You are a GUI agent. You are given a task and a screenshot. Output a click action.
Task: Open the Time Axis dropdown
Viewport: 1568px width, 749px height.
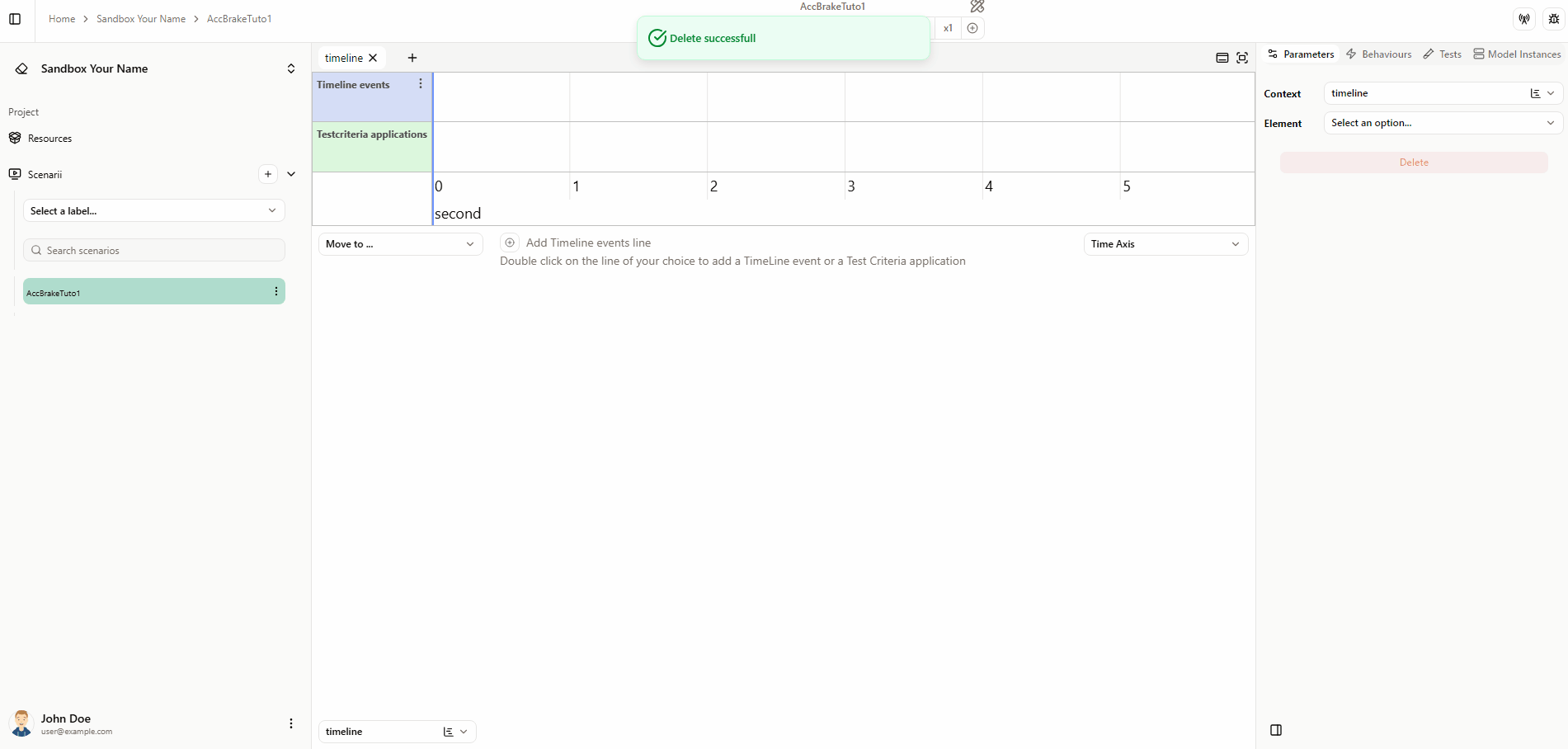1165,243
